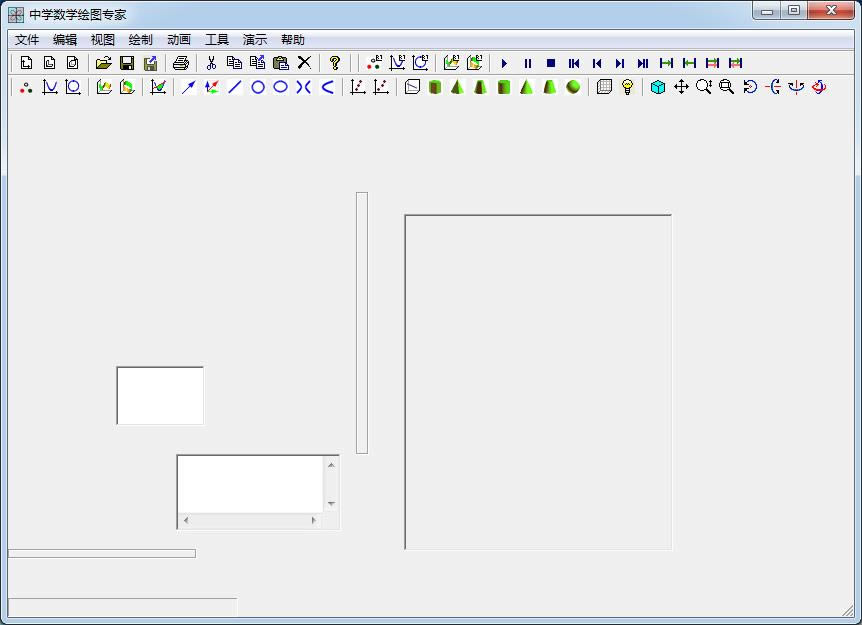Select the circle-on-axes curve tool

pyautogui.click(x=73, y=87)
